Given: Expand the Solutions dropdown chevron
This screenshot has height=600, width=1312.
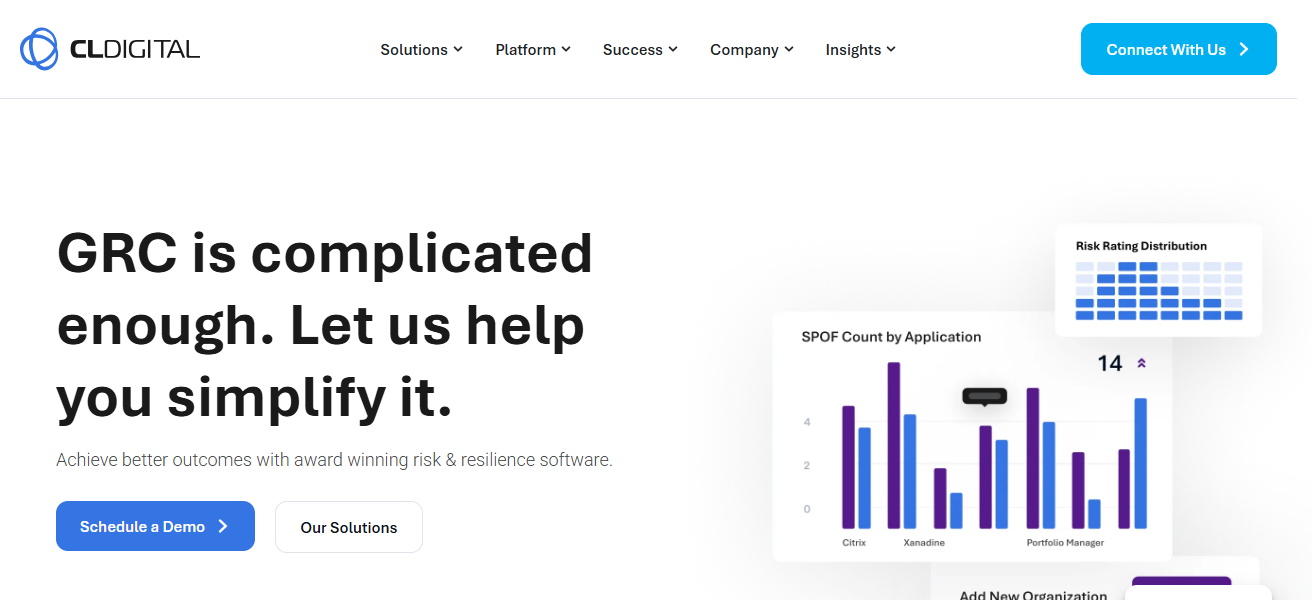Looking at the screenshot, I should (458, 49).
